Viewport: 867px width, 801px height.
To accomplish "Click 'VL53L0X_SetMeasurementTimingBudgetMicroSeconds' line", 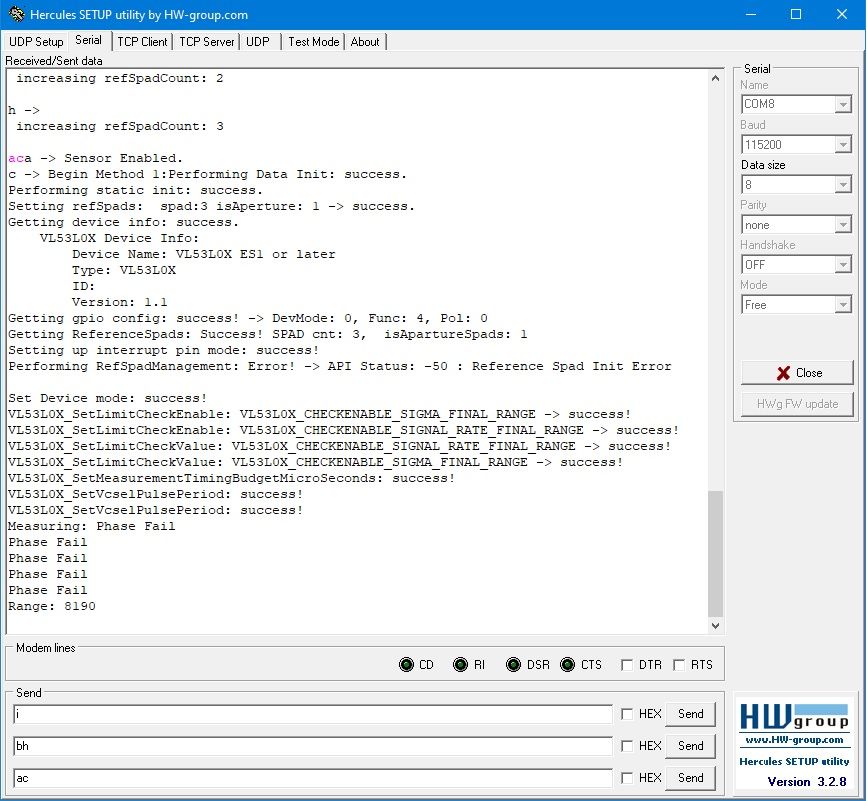I will coord(232,478).
